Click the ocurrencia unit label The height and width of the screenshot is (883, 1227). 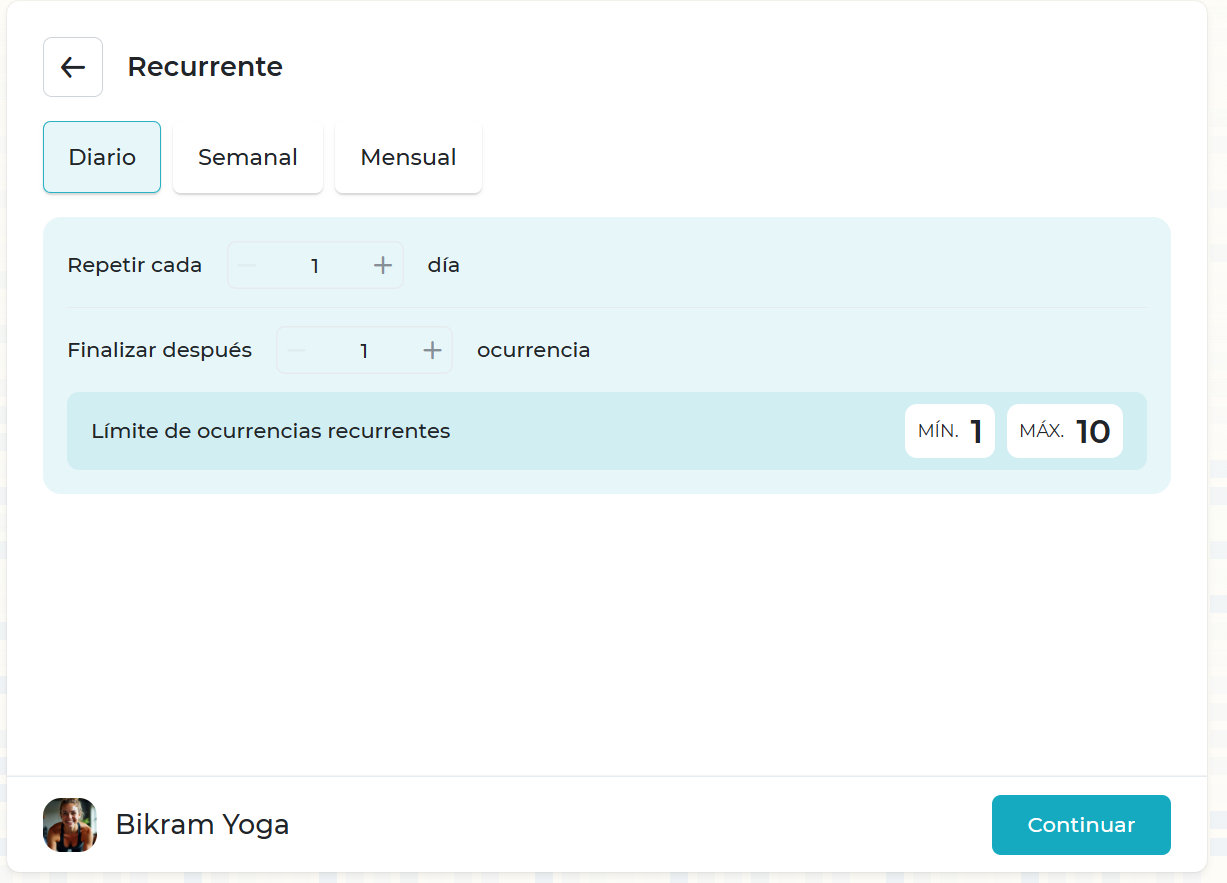(533, 350)
